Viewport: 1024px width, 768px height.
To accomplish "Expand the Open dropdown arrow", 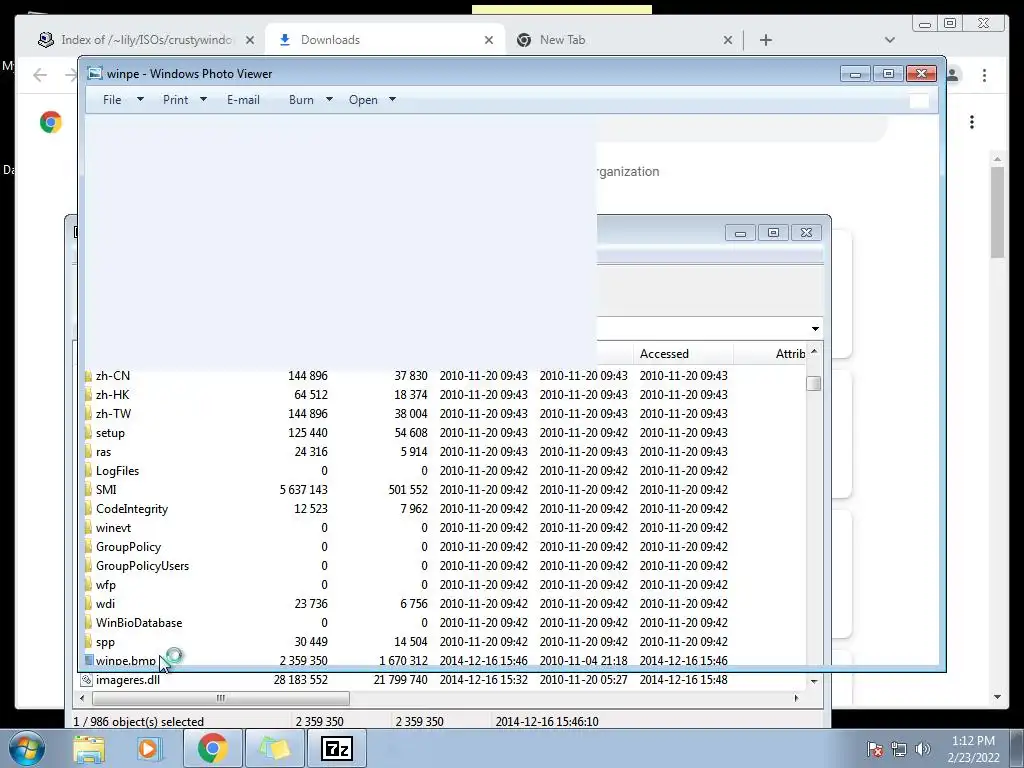I will click(392, 100).
